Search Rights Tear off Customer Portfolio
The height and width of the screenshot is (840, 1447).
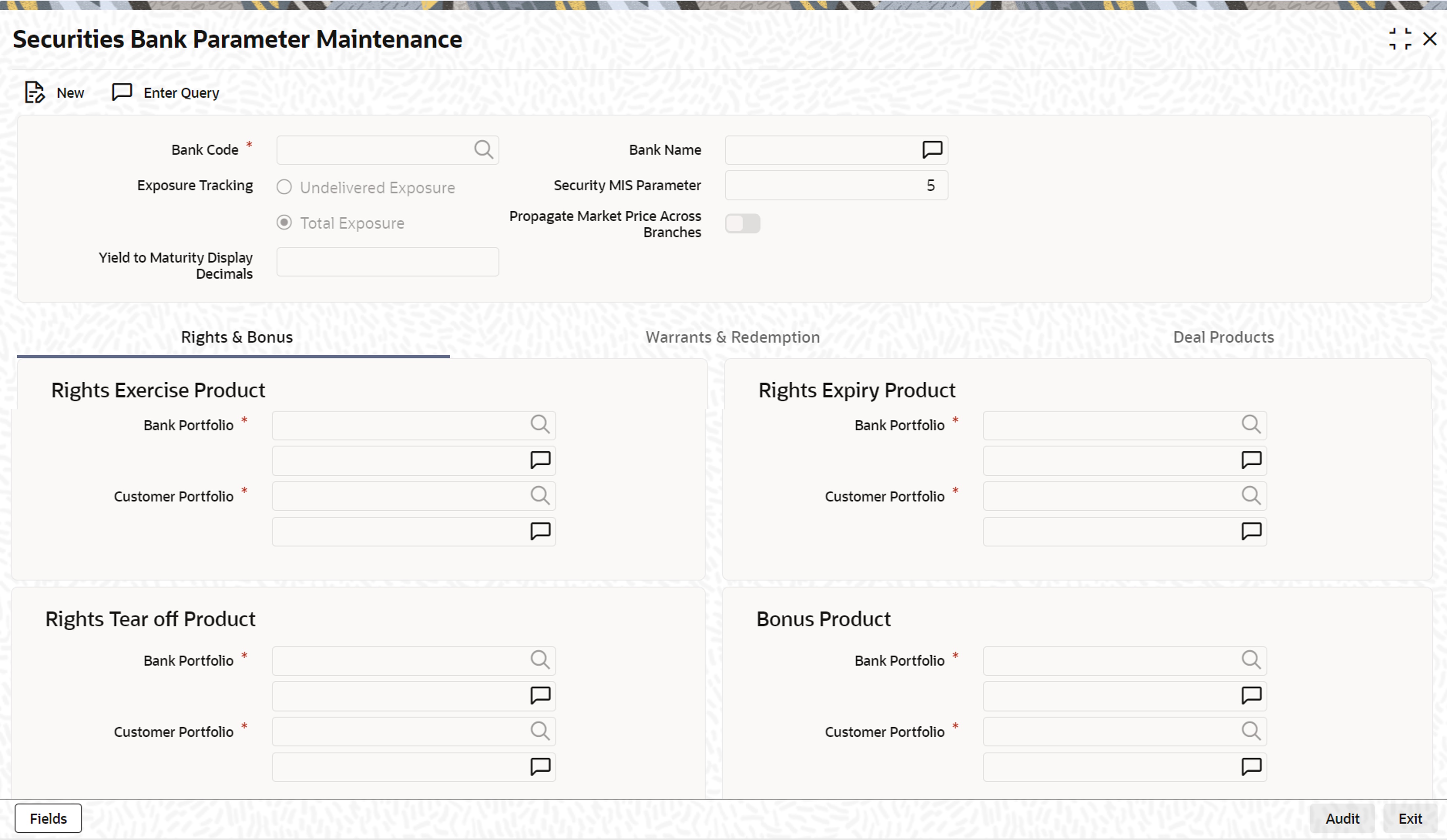[x=540, y=731]
